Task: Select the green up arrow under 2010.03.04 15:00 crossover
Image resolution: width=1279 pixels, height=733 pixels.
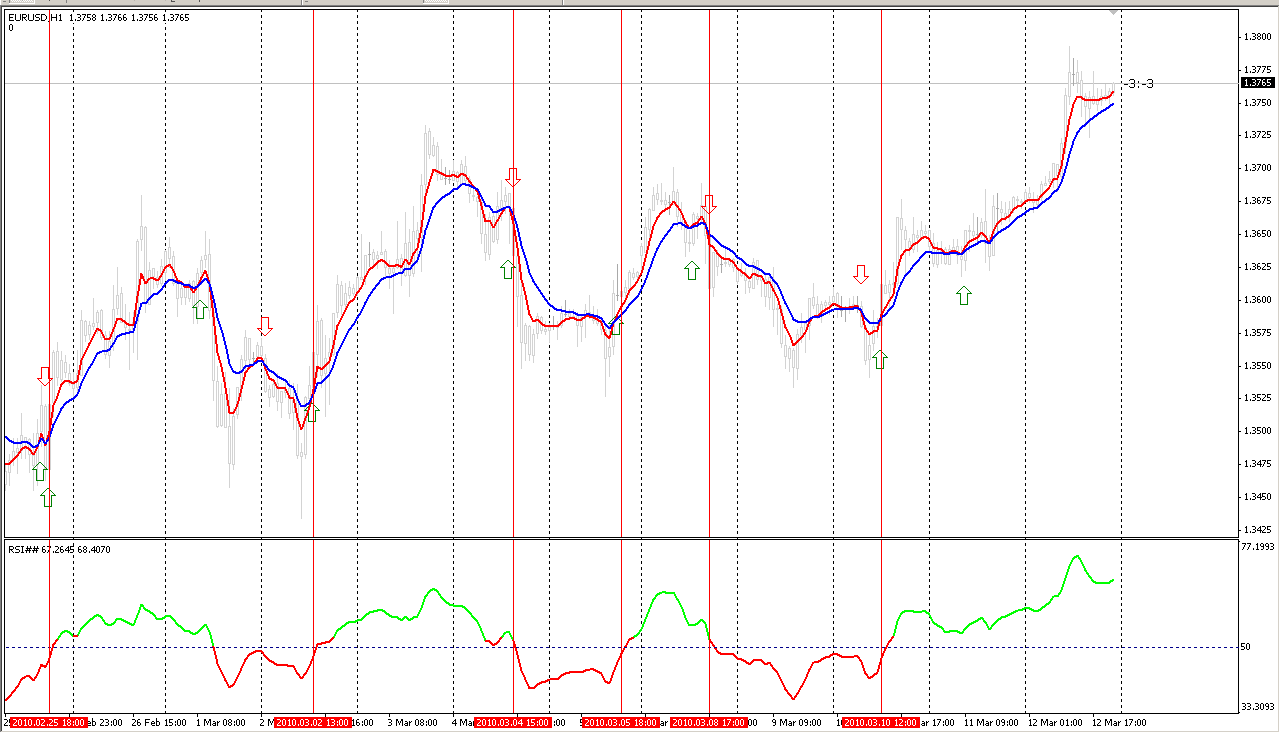Action: coord(508,268)
